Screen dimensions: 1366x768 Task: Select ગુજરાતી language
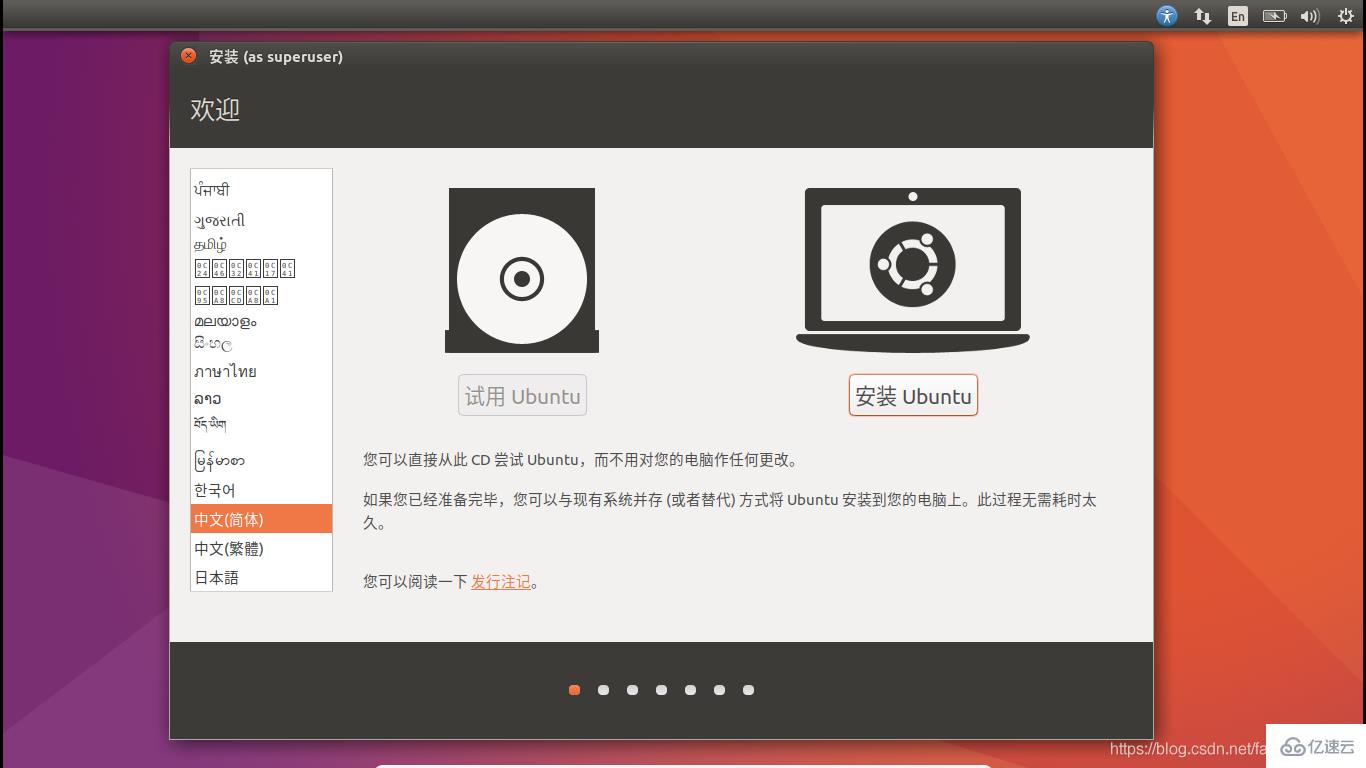pyautogui.click(x=261, y=220)
